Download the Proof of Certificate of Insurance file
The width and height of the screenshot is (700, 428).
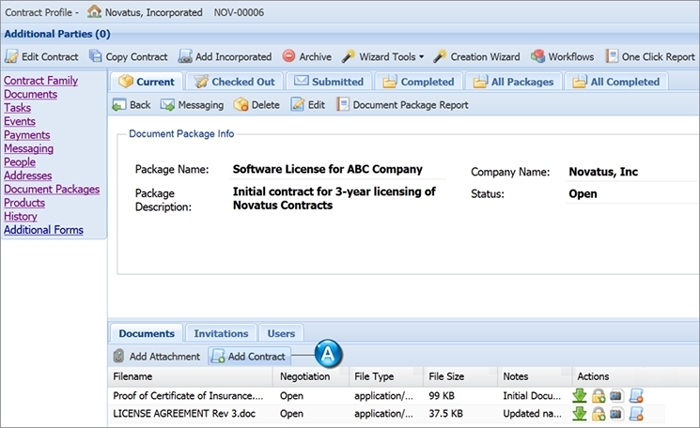click(x=579, y=396)
